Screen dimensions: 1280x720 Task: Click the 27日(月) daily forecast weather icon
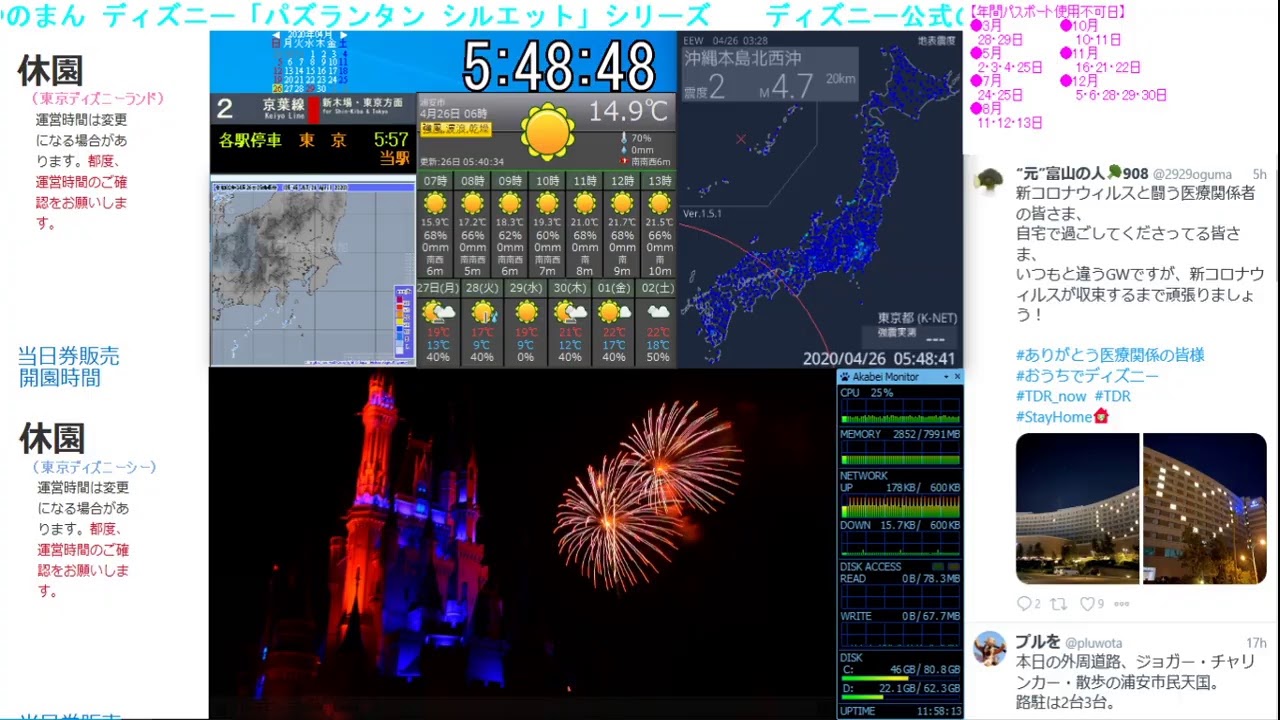[x=437, y=312]
